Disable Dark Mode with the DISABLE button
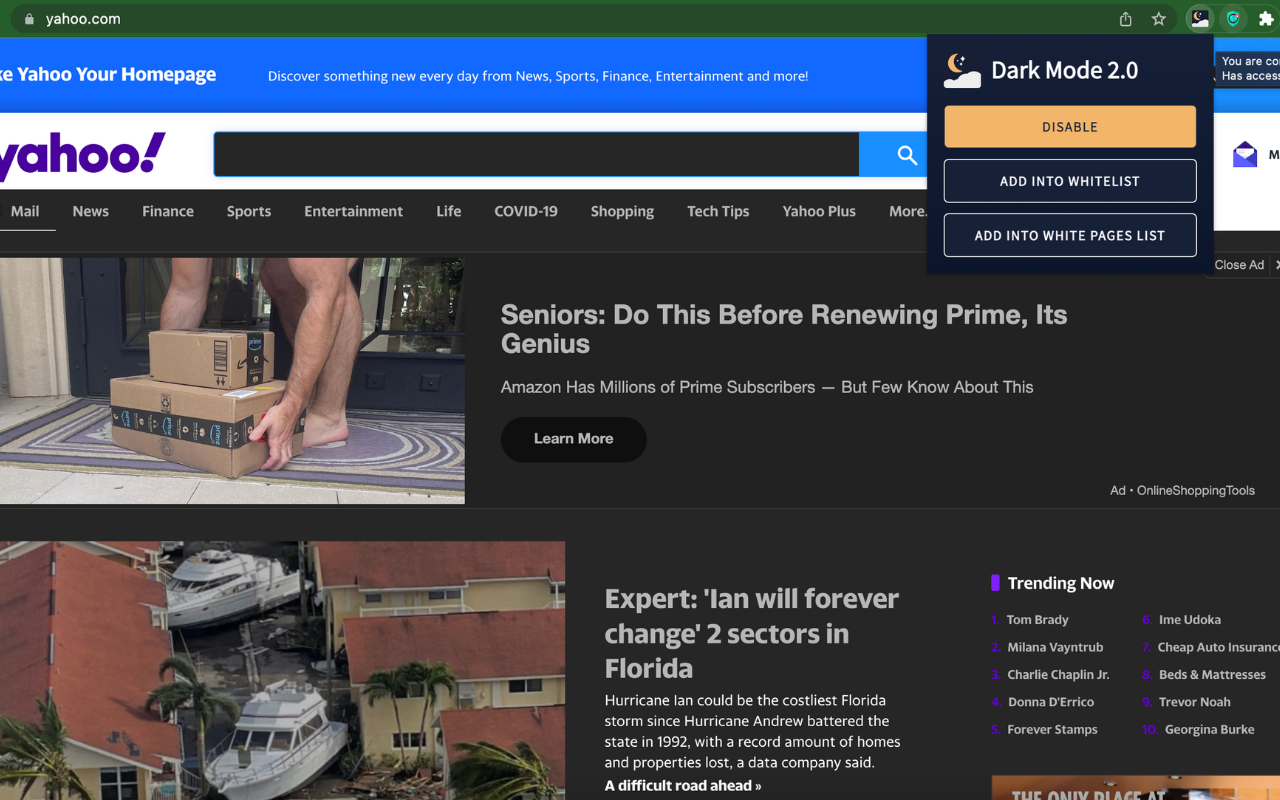The image size is (1280, 800). [x=1070, y=127]
